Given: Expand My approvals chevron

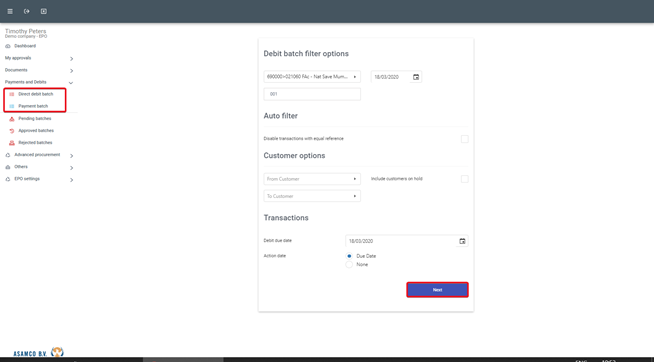Looking at the screenshot, I should 71,59.
